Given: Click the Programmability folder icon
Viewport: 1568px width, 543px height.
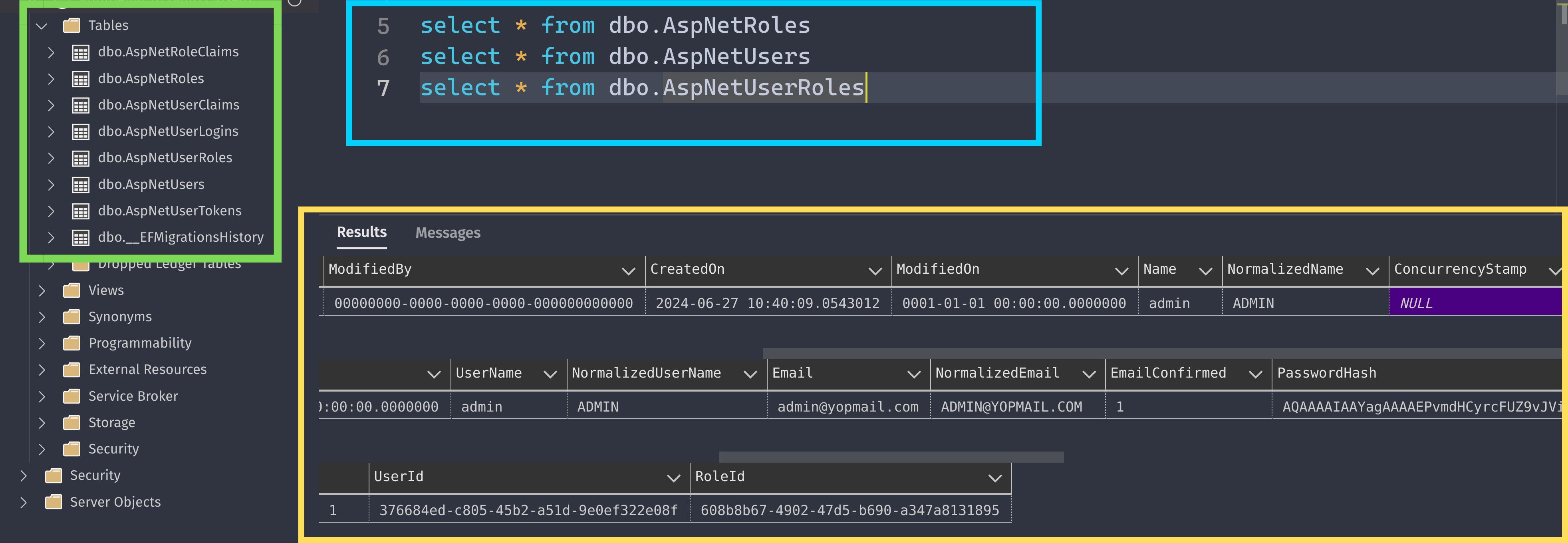Looking at the screenshot, I should pos(72,343).
